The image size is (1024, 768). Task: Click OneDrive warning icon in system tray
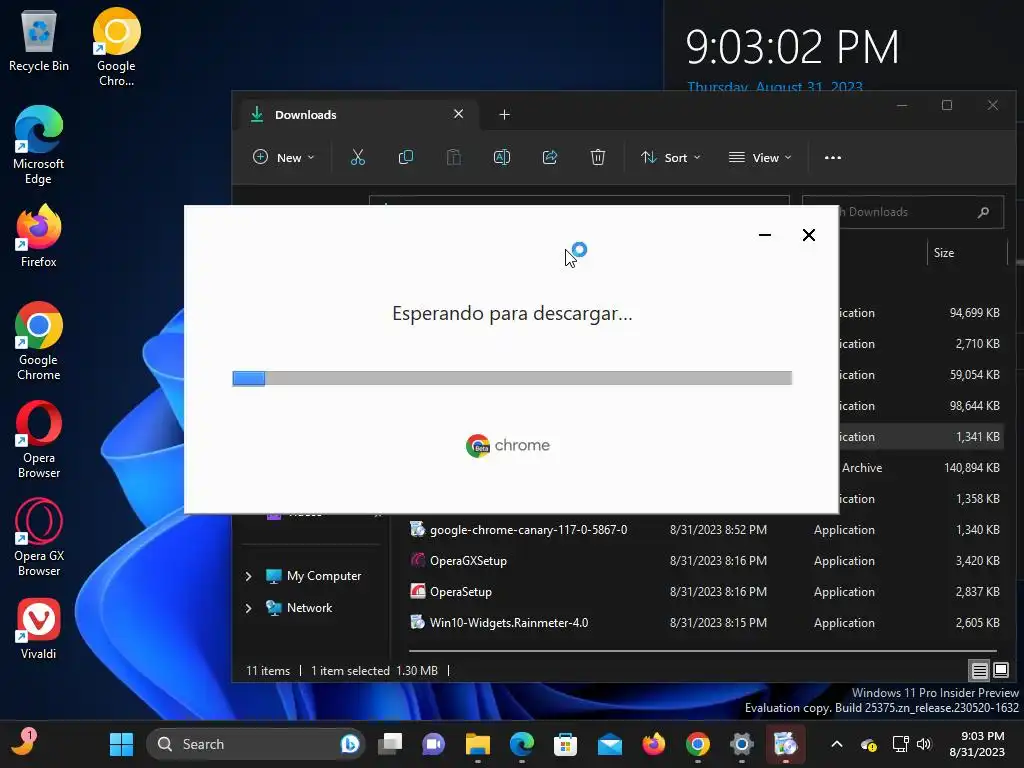(869, 744)
